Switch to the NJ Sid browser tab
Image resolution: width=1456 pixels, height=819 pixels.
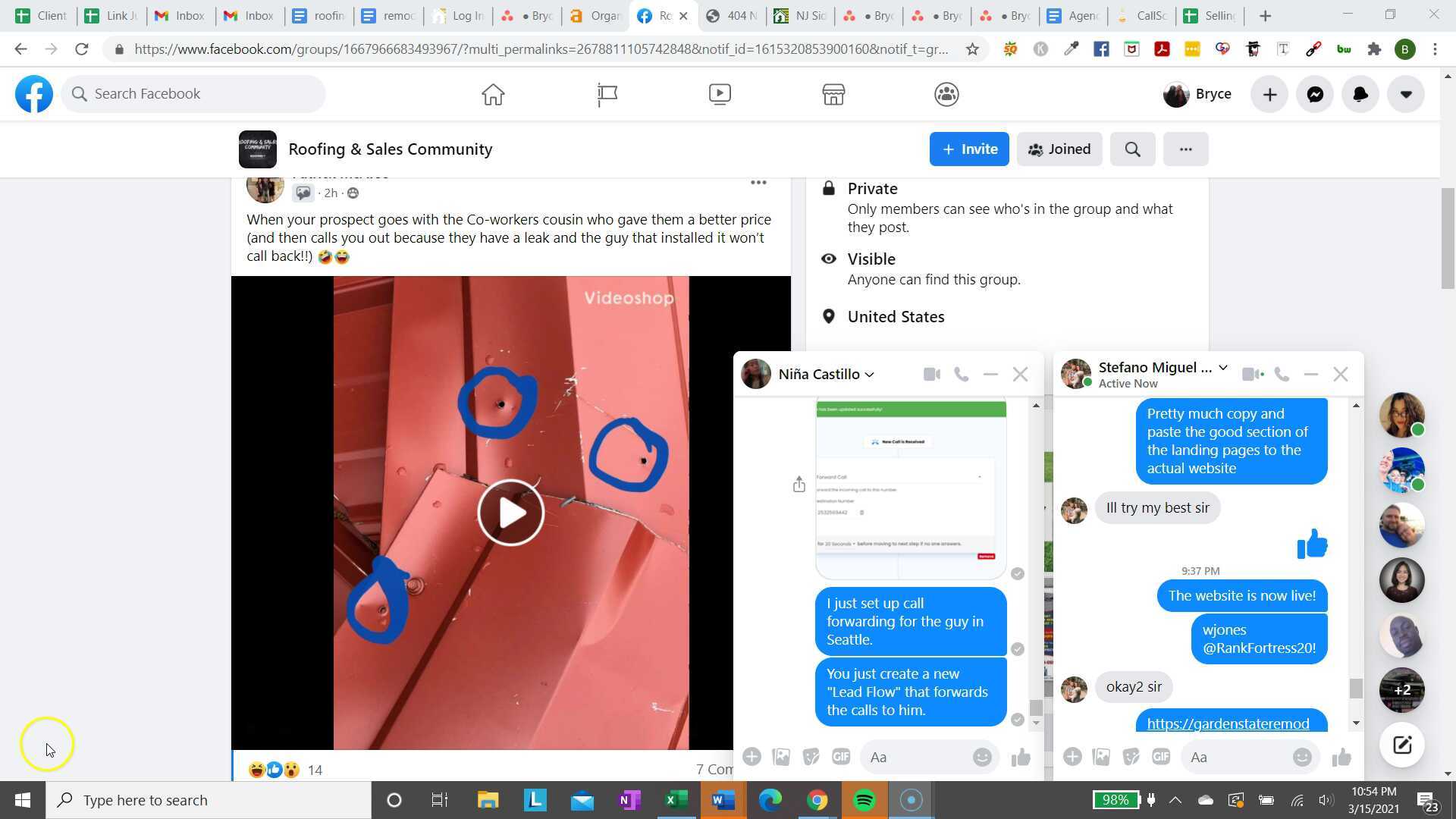point(799,15)
